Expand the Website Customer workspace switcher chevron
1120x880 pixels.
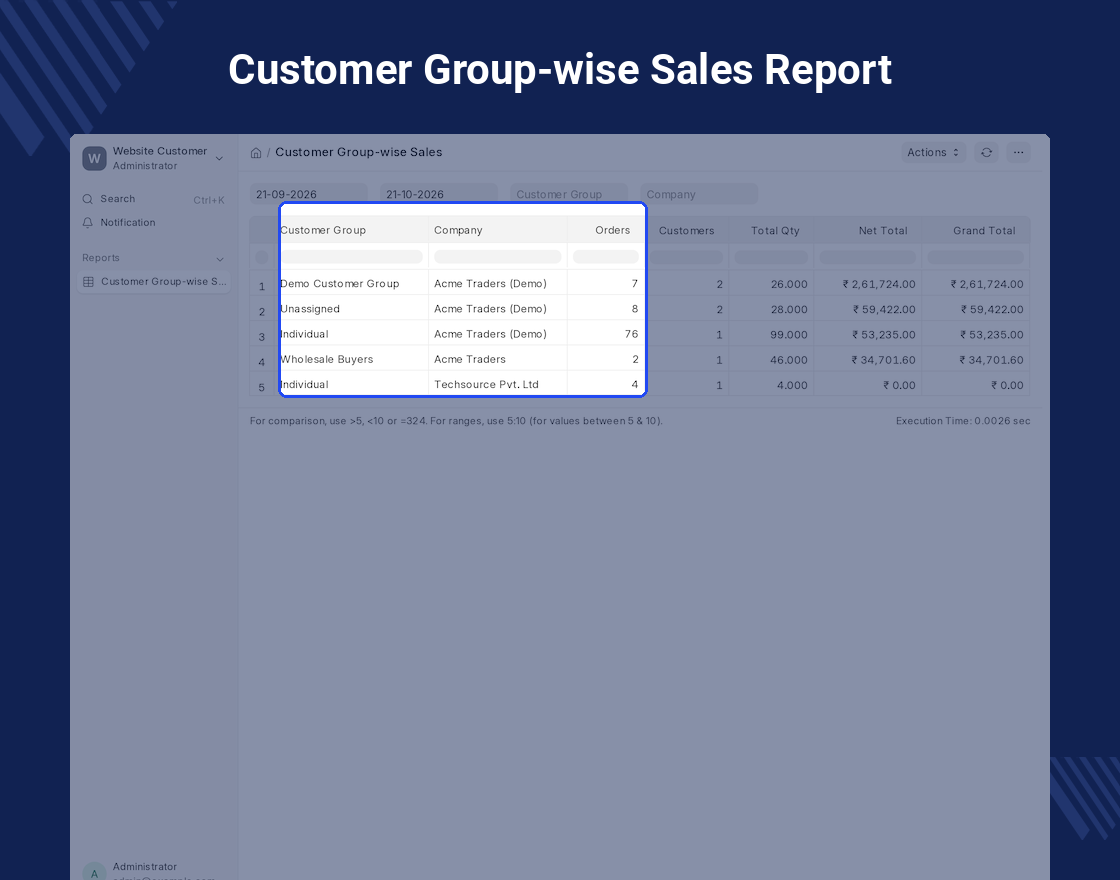click(x=219, y=159)
